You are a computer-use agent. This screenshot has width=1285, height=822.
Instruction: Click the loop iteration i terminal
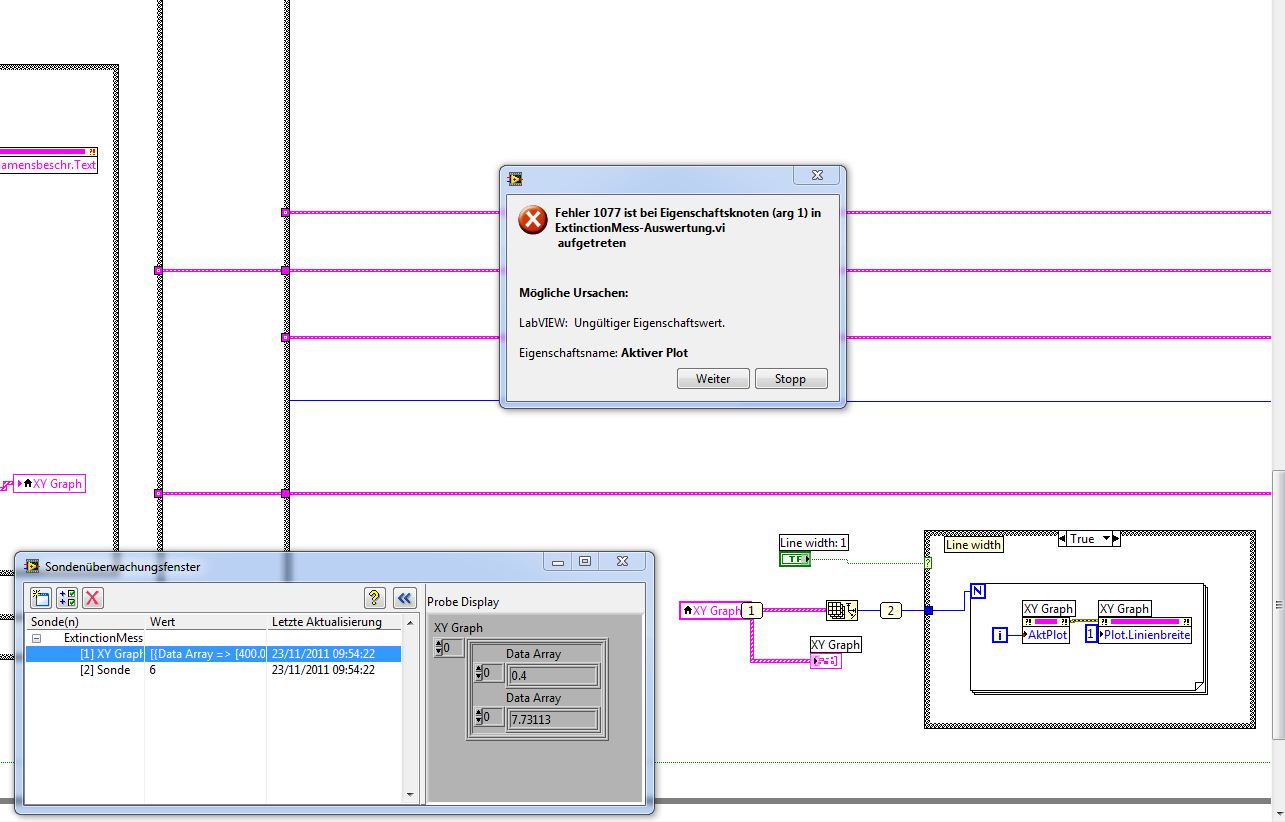(1000, 634)
